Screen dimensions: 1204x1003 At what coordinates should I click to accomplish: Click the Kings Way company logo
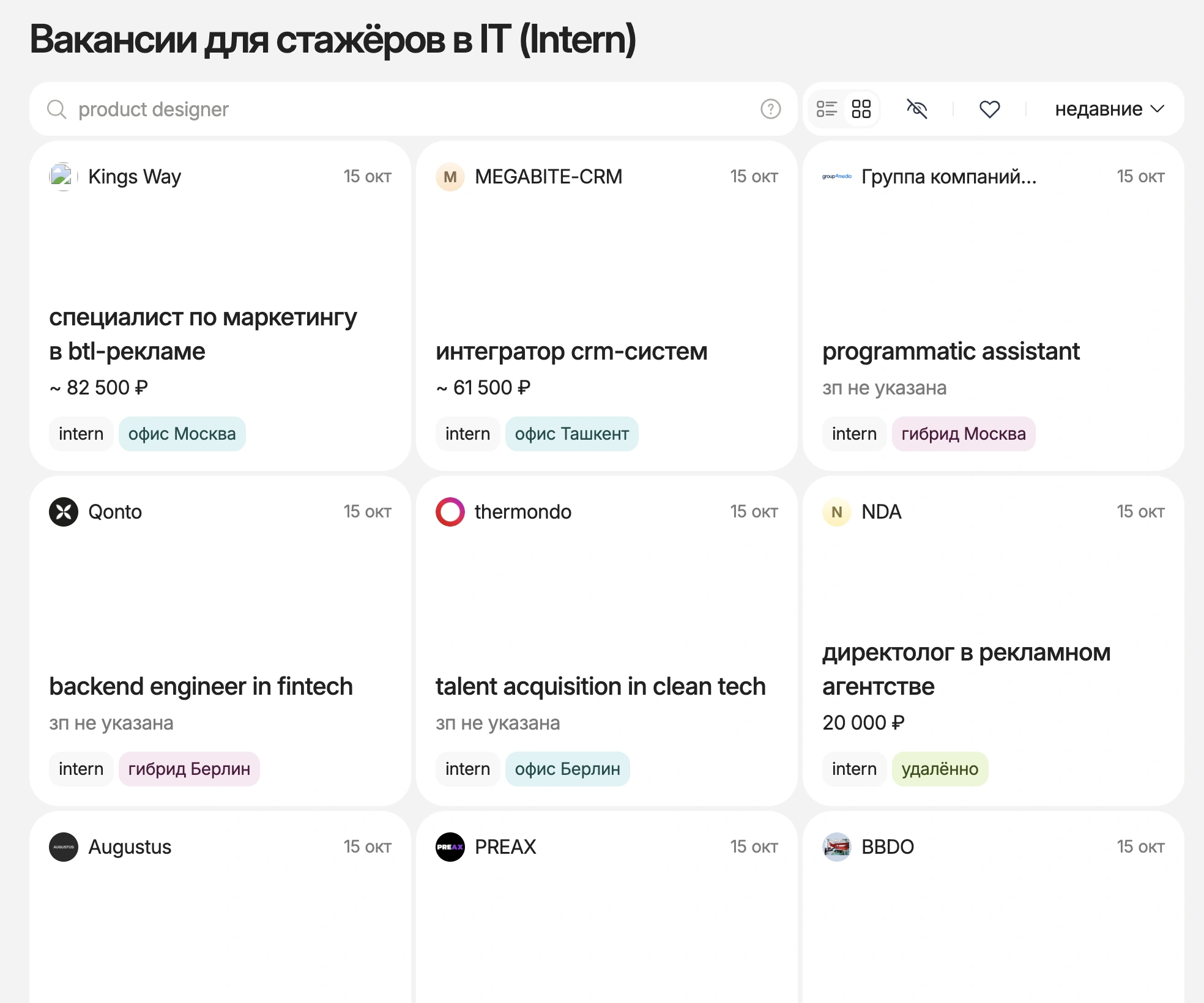pyautogui.click(x=64, y=177)
